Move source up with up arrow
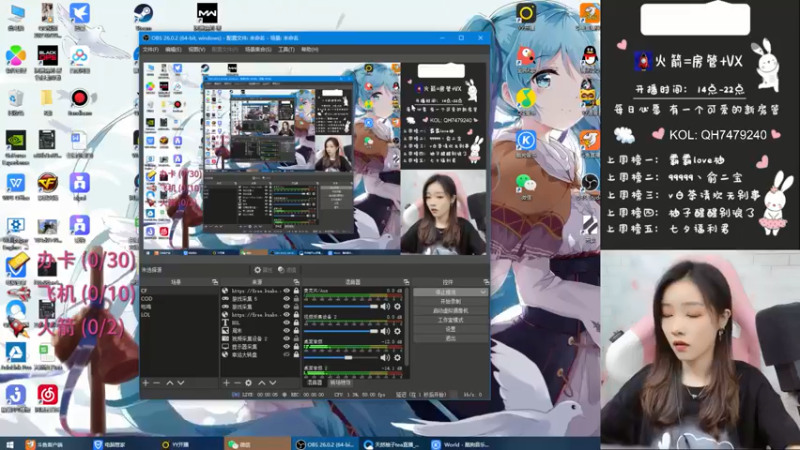 pos(262,383)
